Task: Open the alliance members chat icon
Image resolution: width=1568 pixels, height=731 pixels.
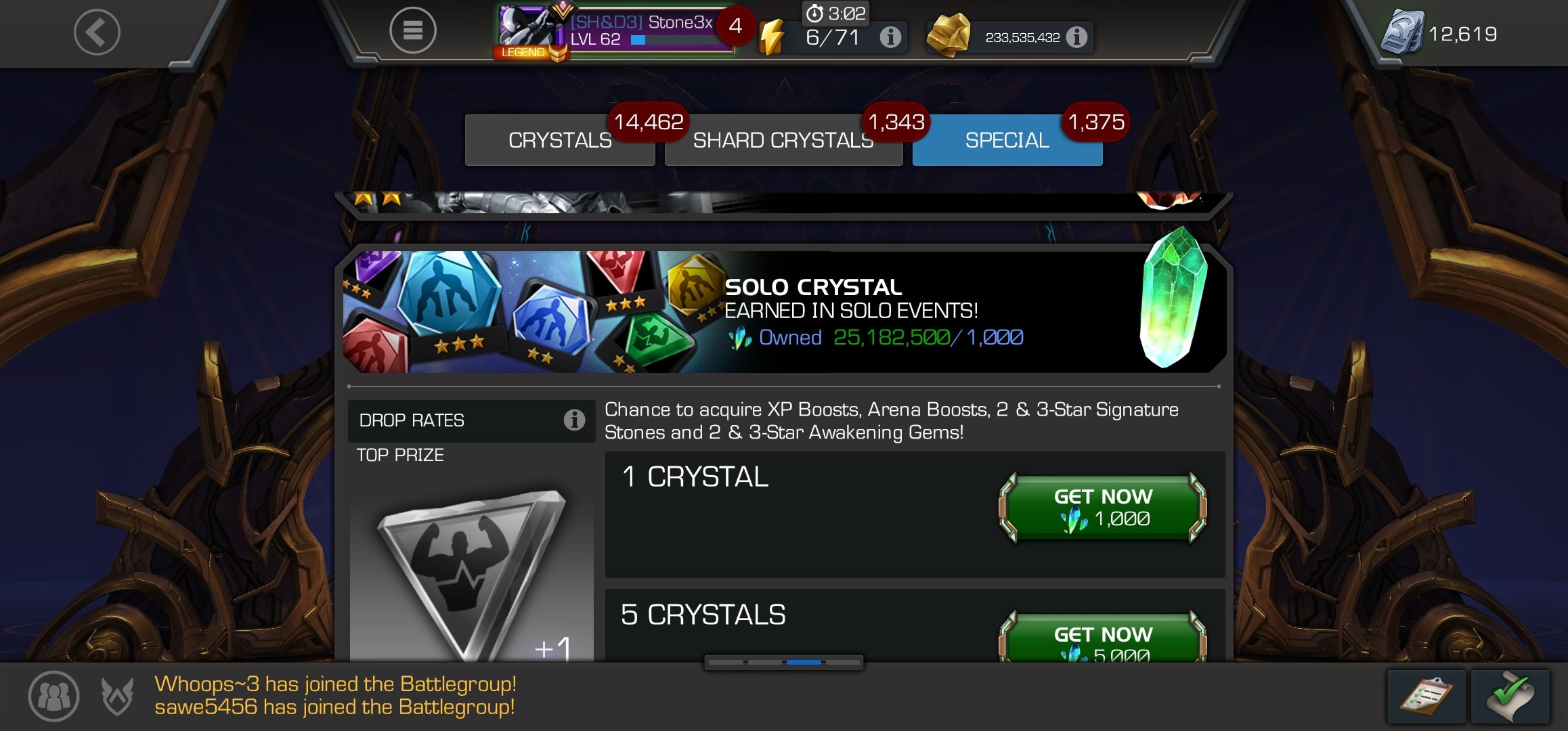Action: click(x=53, y=696)
